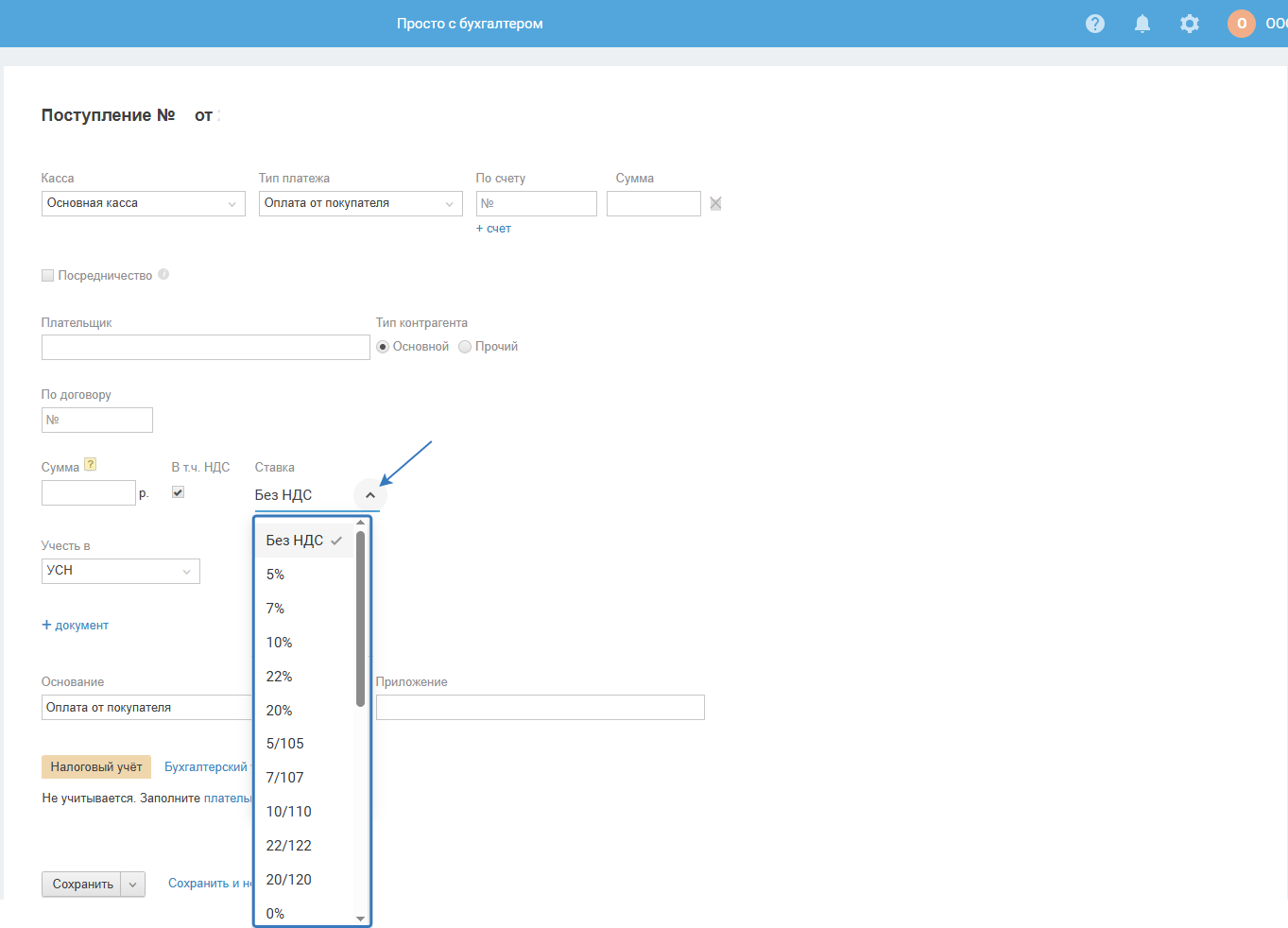Choose 5% rate option
This screenshot has width=1288, height=928.
304,575
